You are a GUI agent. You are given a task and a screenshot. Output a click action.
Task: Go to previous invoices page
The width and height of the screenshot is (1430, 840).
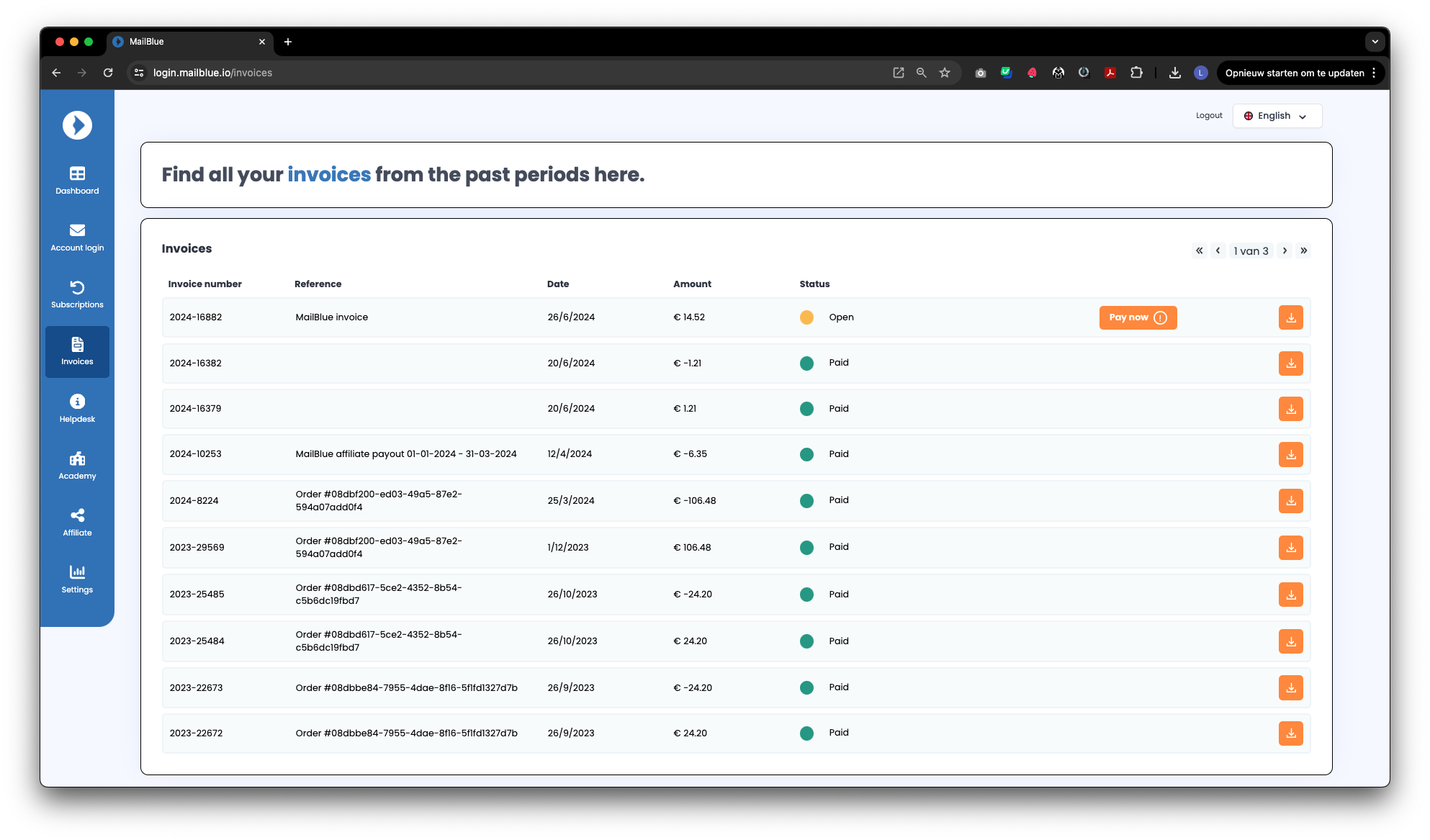pos(1218,250)
